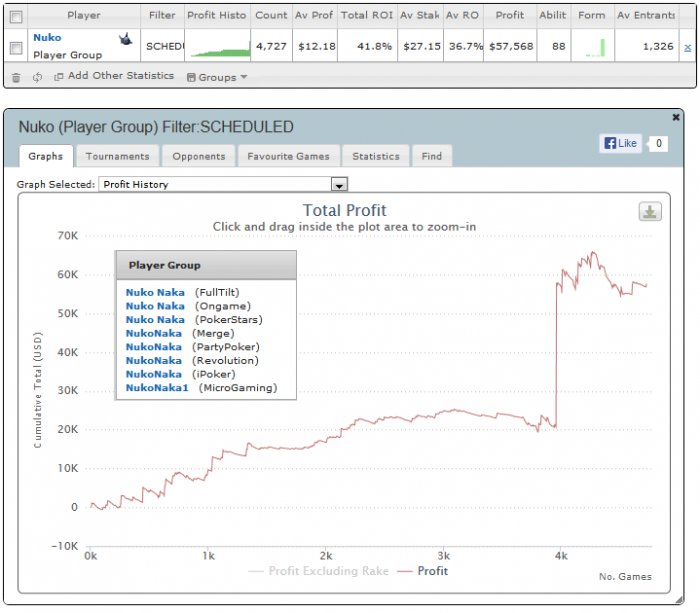Toggle Profit Excluding Rake legend series
Screen dimensions: 700x613
[x=318, y=571]
